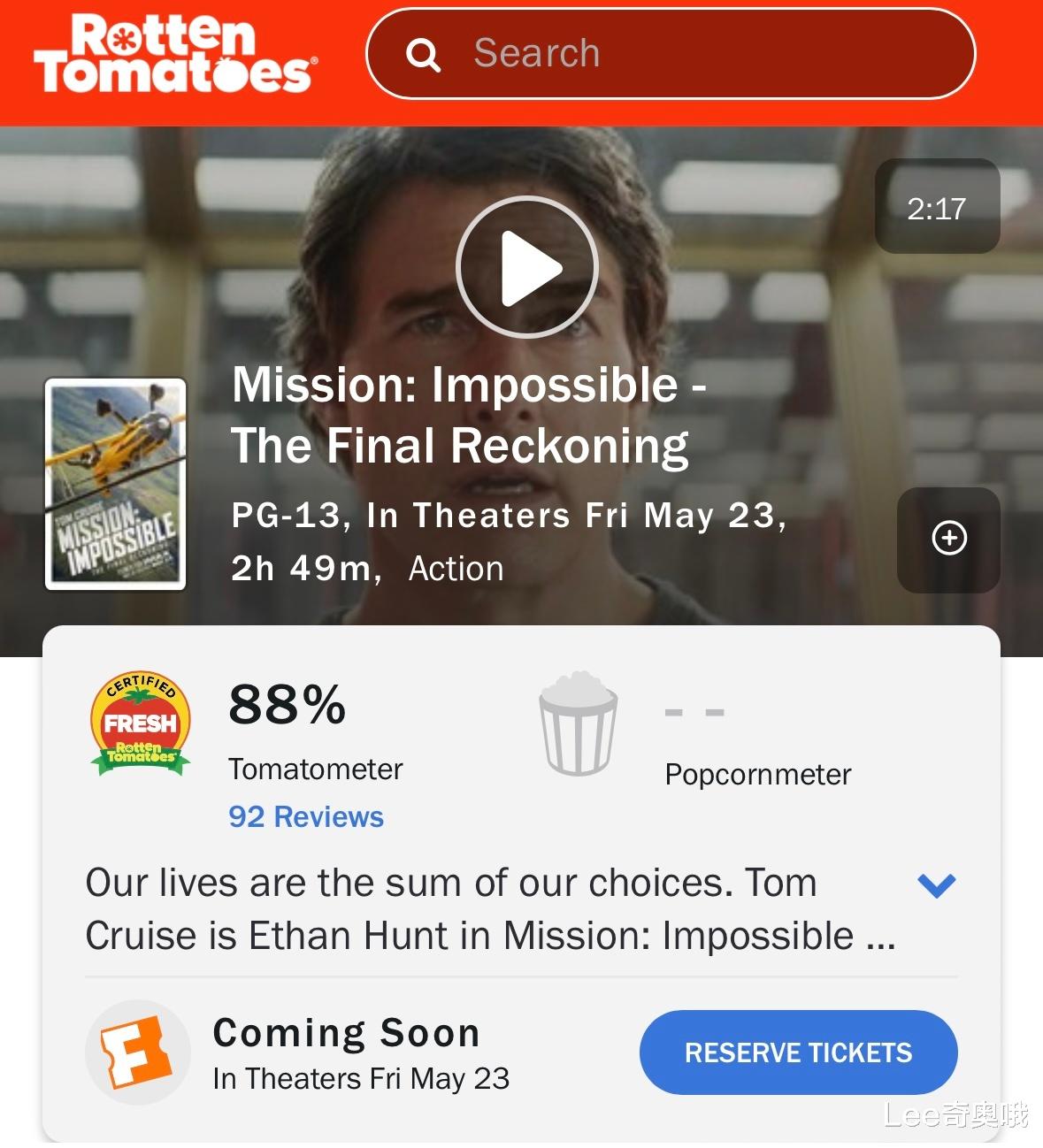Click the Fandango ticket icon
Viewport: 1043px width, 1148px height.
point(137,1052)
